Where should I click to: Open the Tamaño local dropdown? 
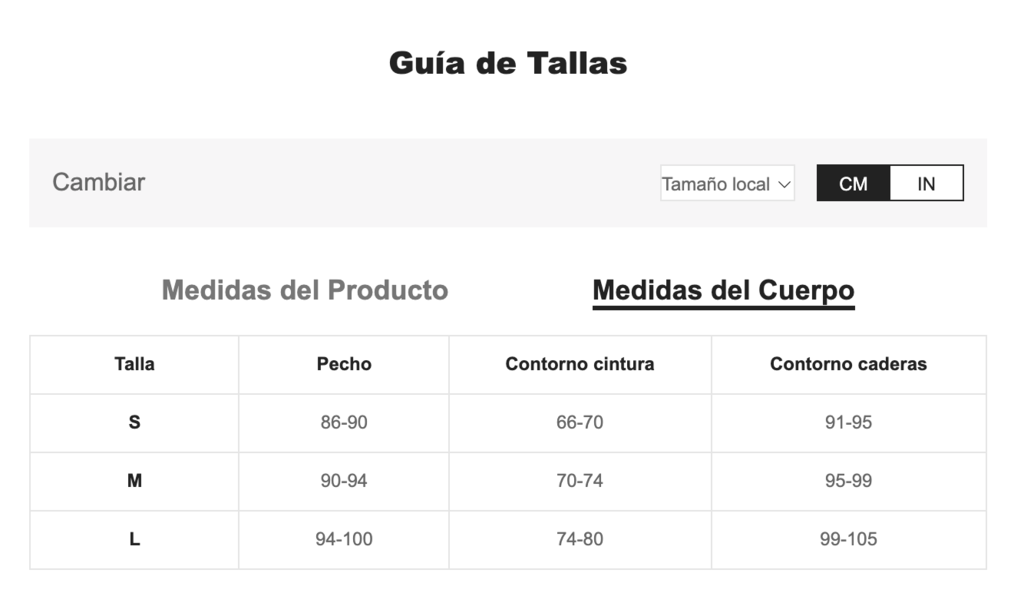727,183
